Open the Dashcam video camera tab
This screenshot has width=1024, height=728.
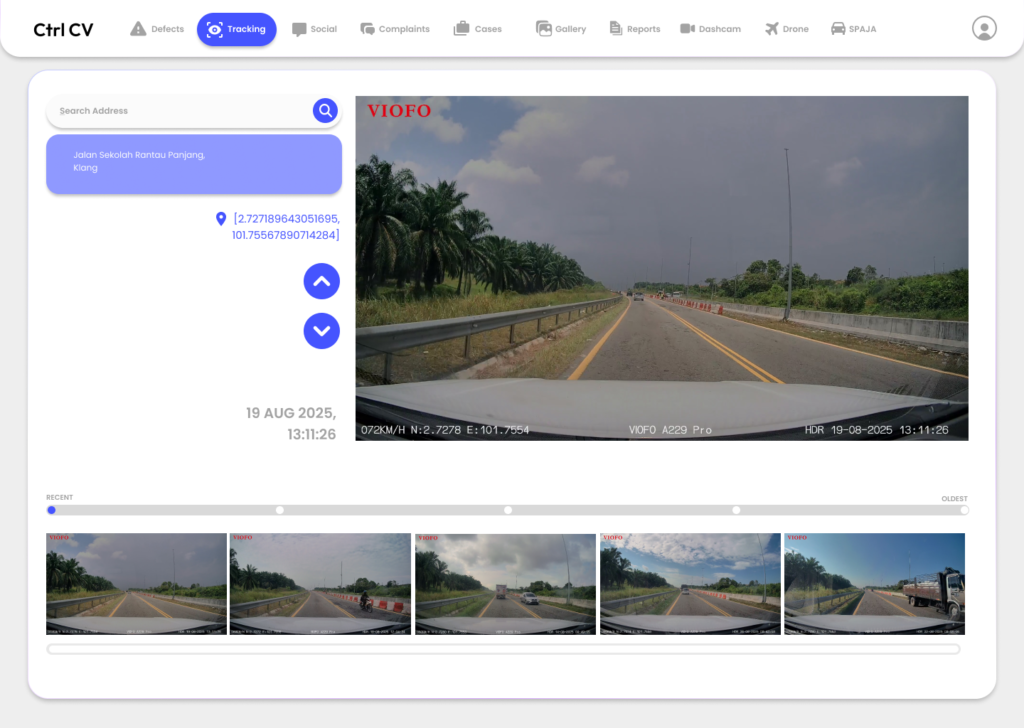tap(710, 29)
